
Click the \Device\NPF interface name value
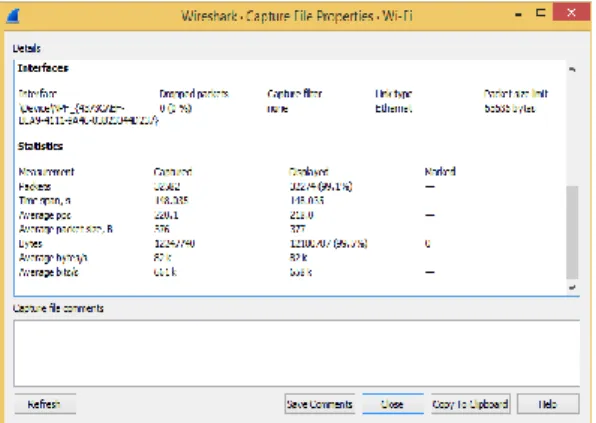coord(88,114)
